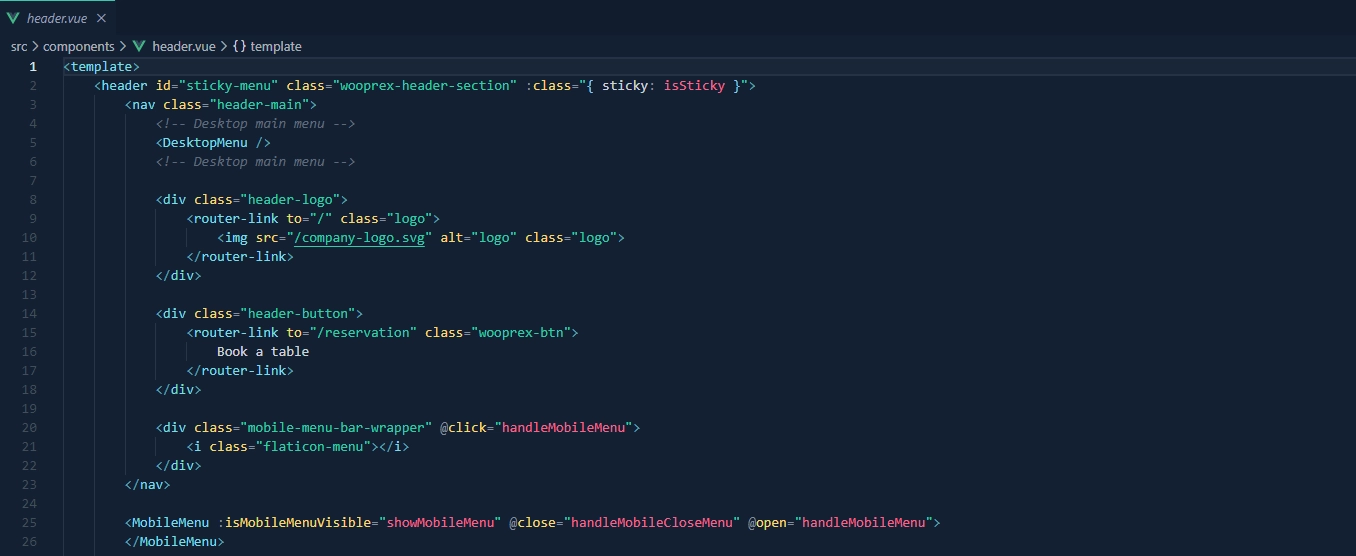Click the alt="logo" attribute
1356x556 pixels.
[478, 237]
